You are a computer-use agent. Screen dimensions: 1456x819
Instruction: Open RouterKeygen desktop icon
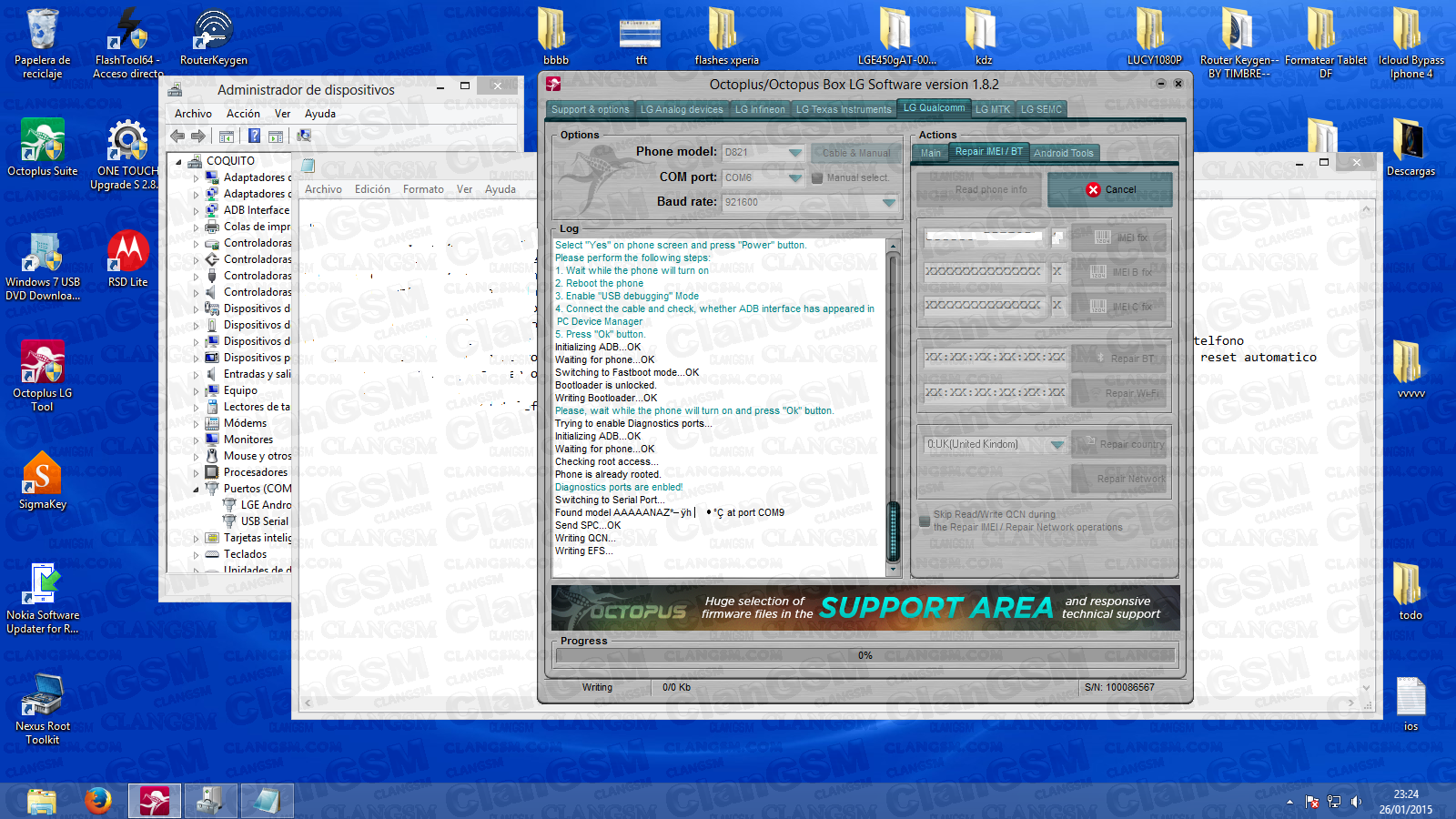[x=214, y=36]
